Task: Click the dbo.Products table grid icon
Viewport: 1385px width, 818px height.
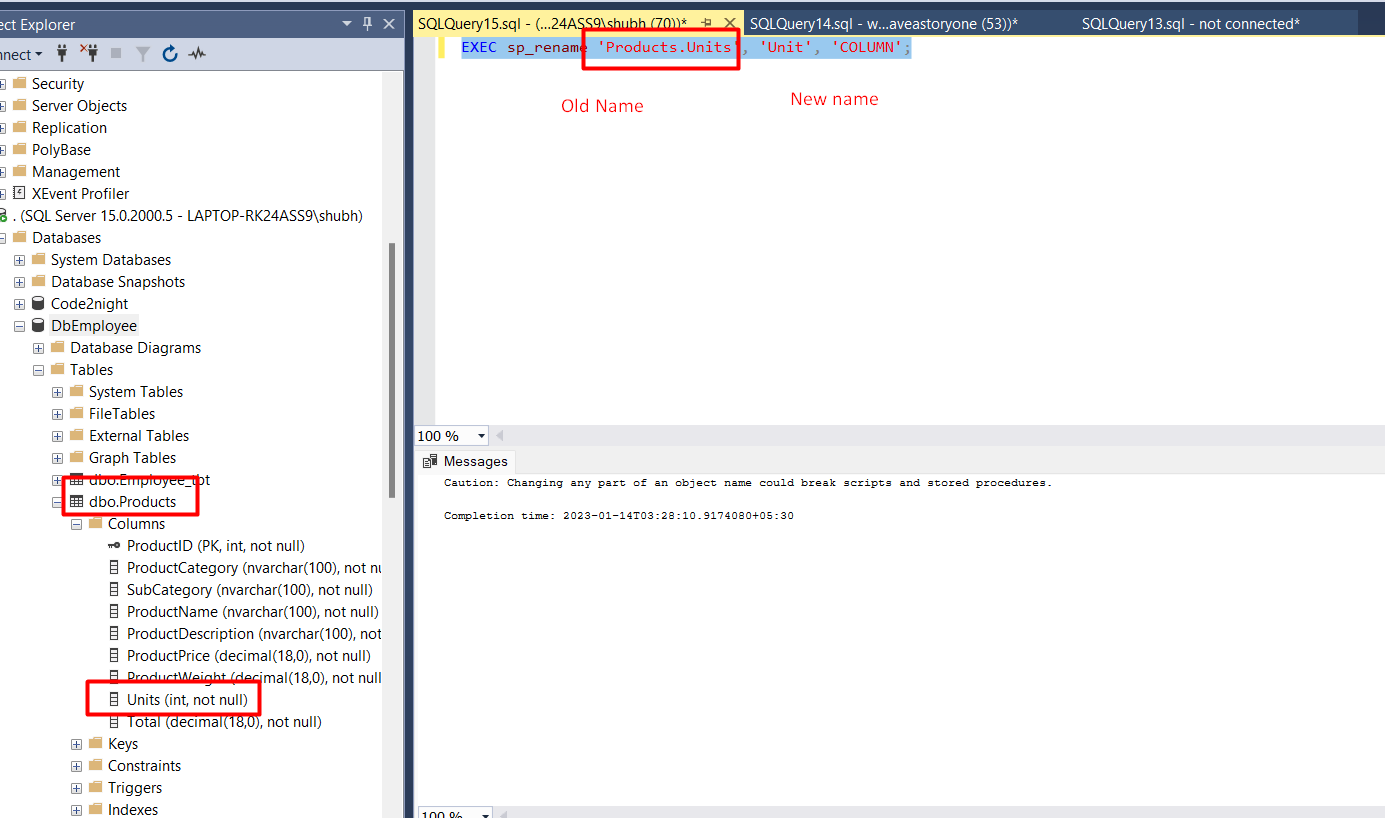Action: click(x=76, y=502)
